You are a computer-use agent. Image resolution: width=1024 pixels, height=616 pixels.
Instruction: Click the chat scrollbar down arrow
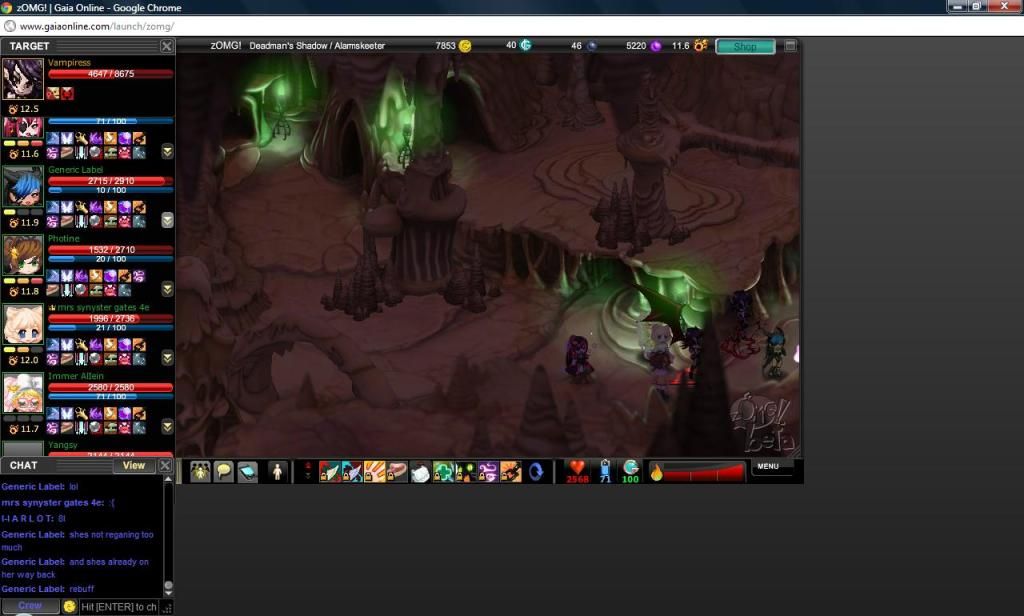point(168,593)
